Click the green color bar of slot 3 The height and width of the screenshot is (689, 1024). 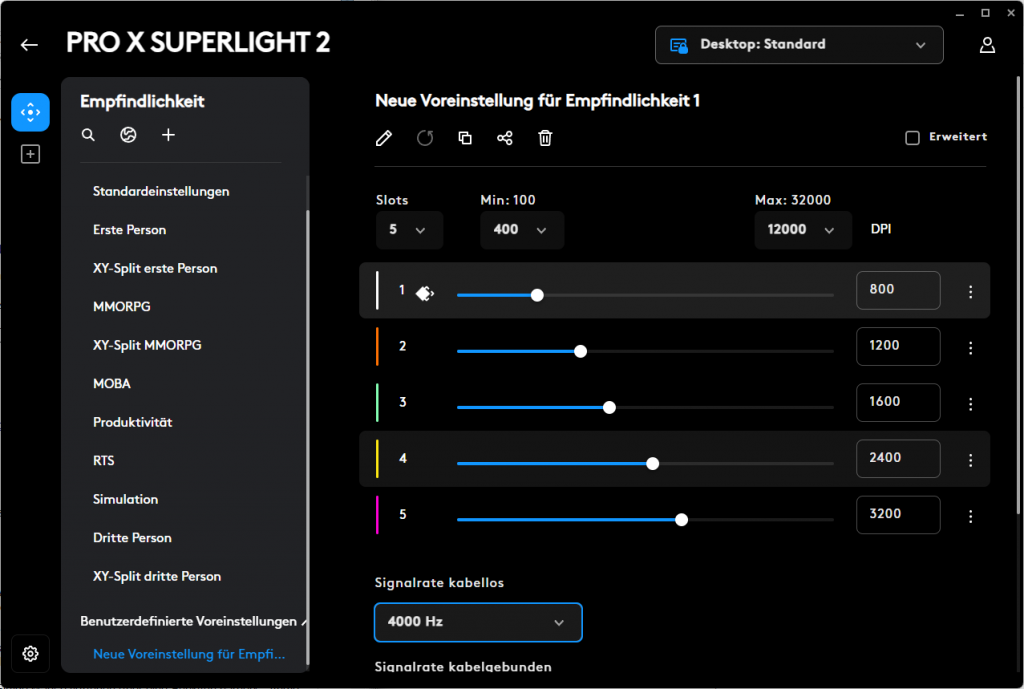(x=377, y=402)
